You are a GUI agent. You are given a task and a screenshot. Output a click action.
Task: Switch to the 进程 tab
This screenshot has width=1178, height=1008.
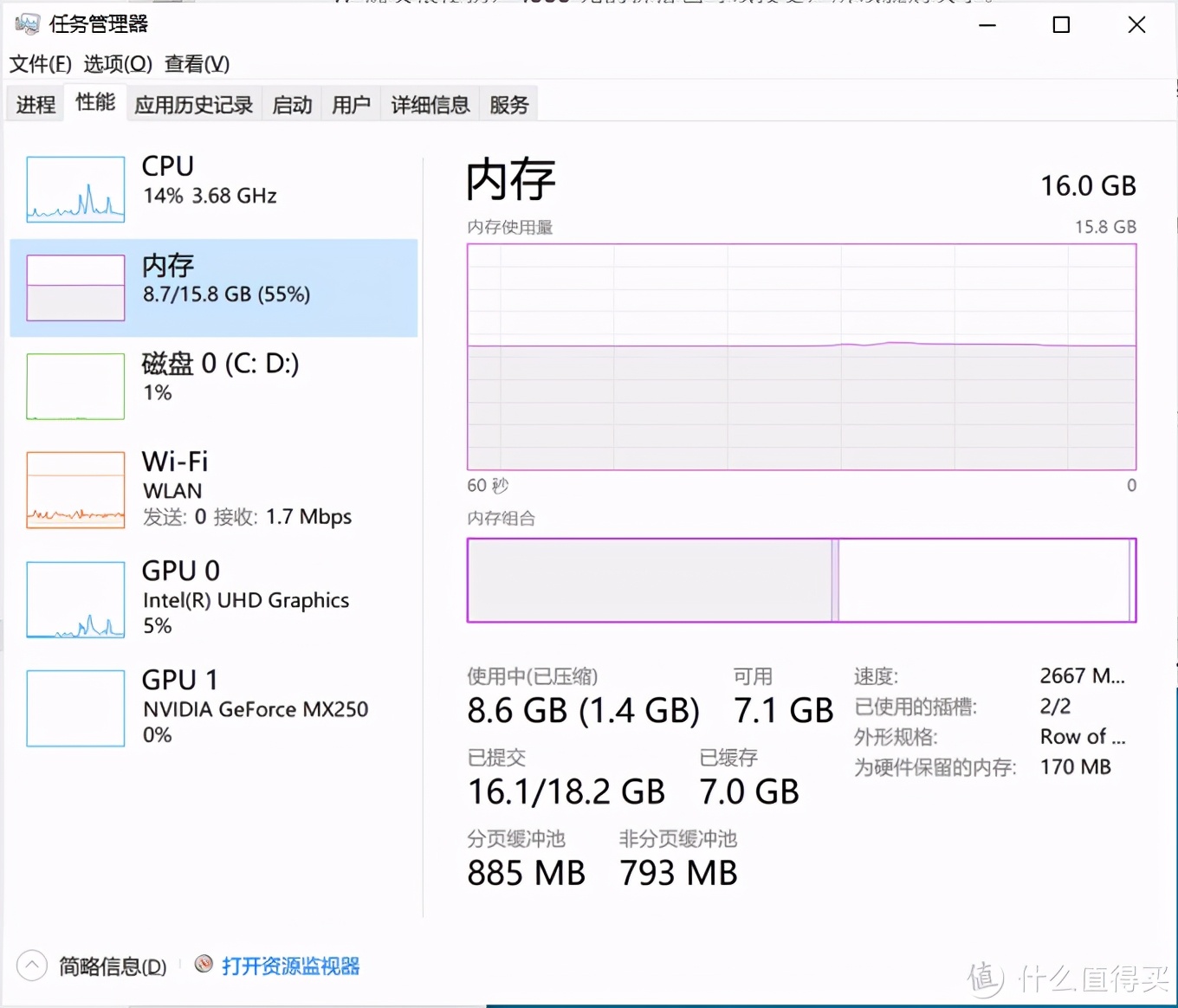[34, 103]
